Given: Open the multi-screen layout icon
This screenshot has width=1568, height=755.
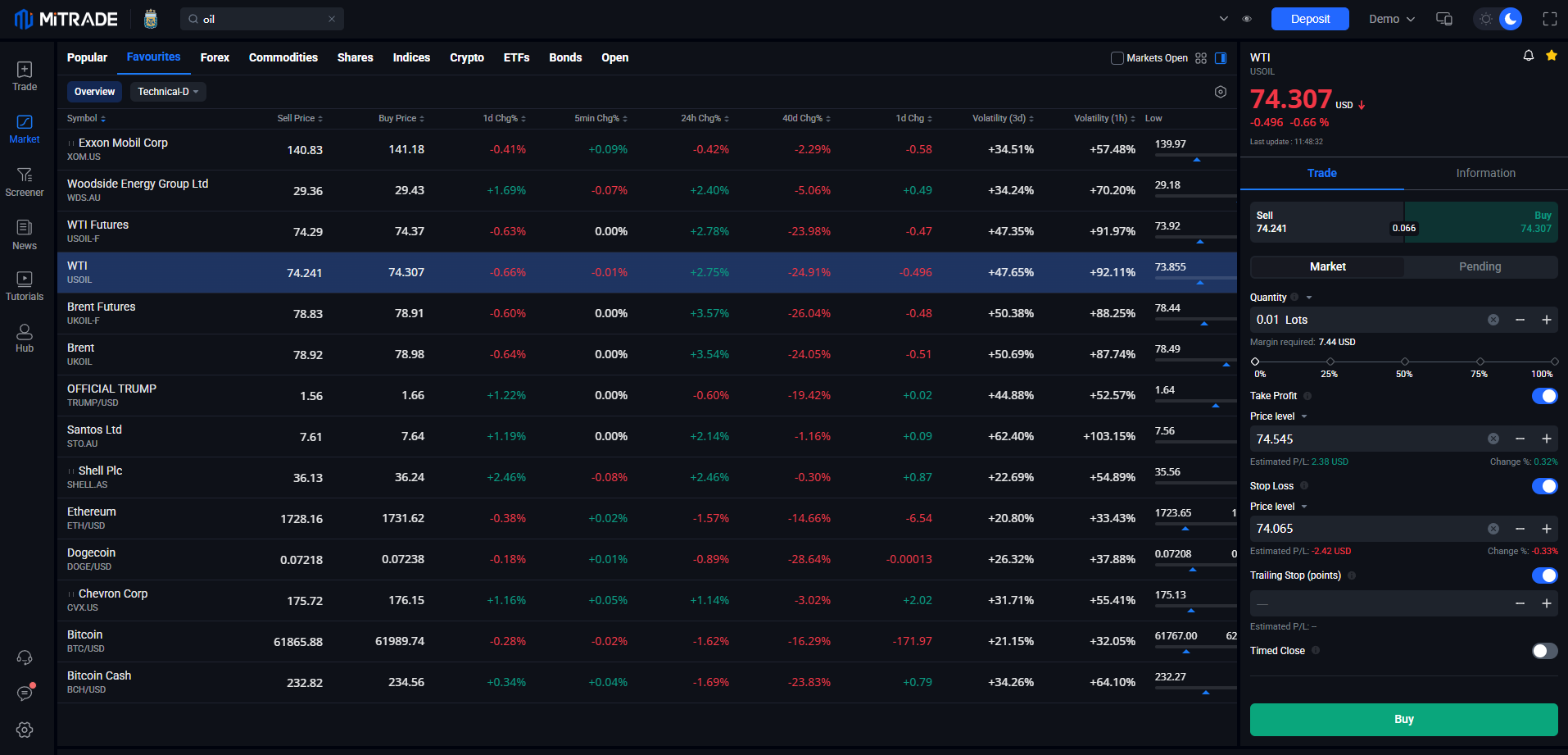Looking at the screenshot, I should [x=1444, y=19].
